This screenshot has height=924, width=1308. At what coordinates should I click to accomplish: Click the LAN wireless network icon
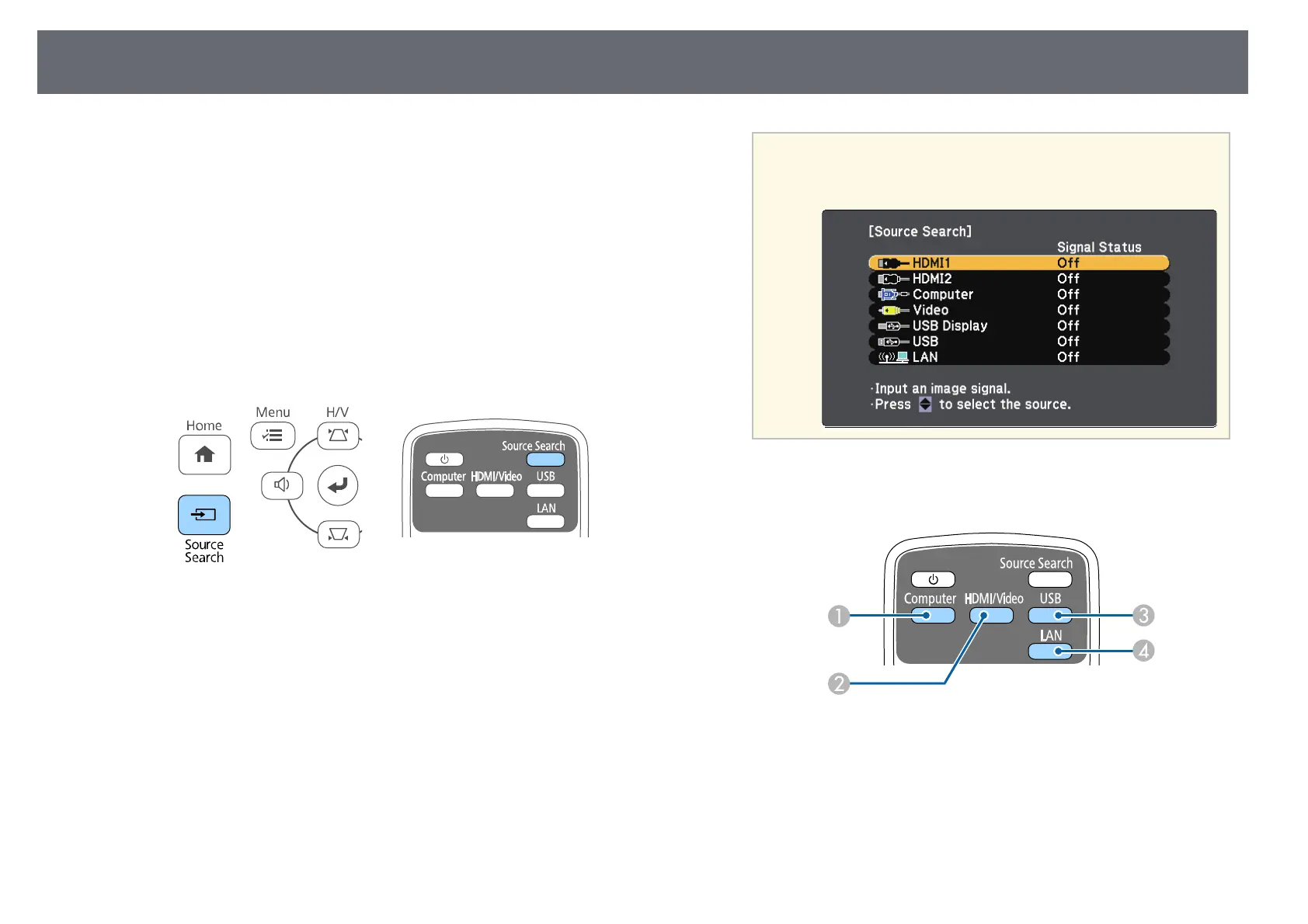click(x=893, y=357)
